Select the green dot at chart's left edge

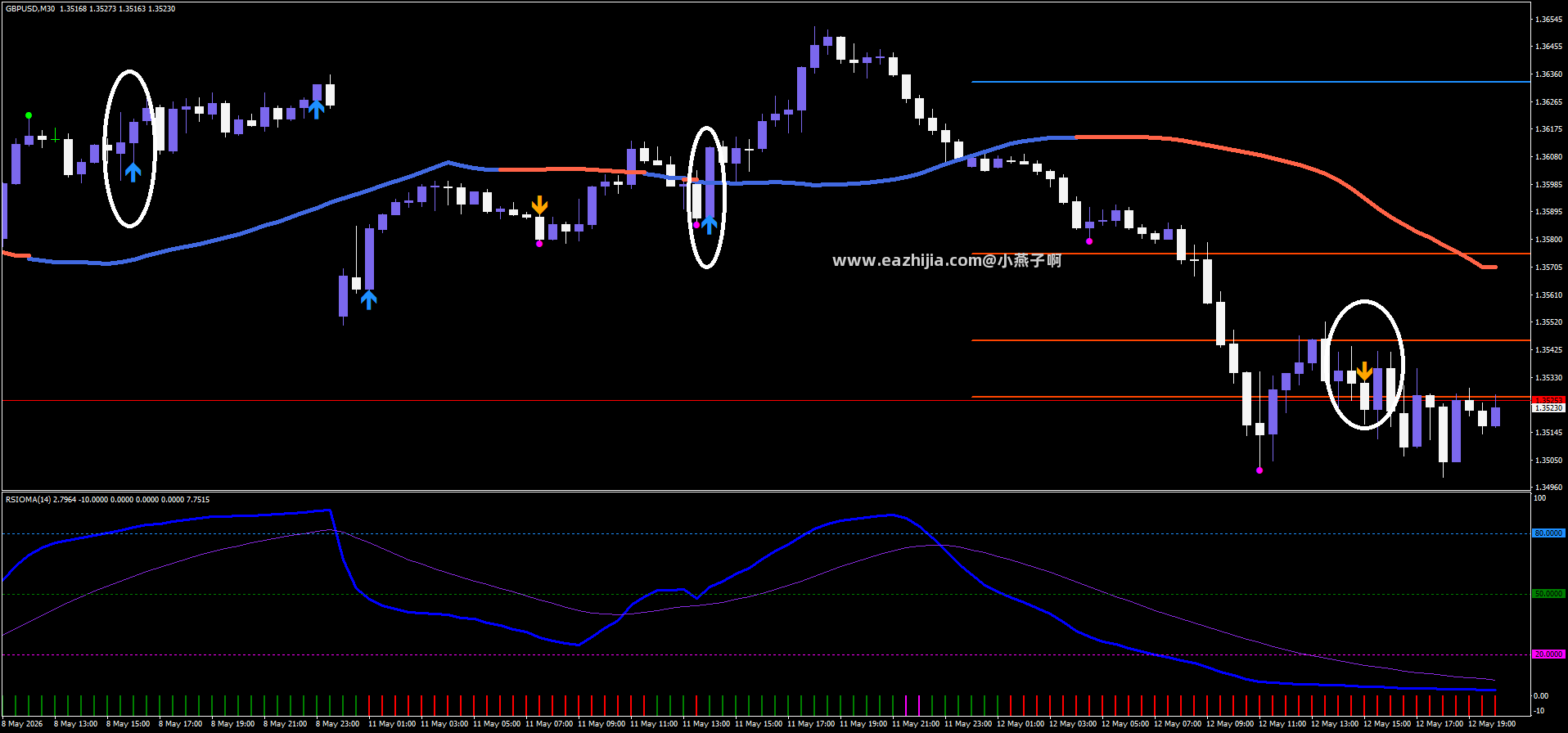click(29, 115)
